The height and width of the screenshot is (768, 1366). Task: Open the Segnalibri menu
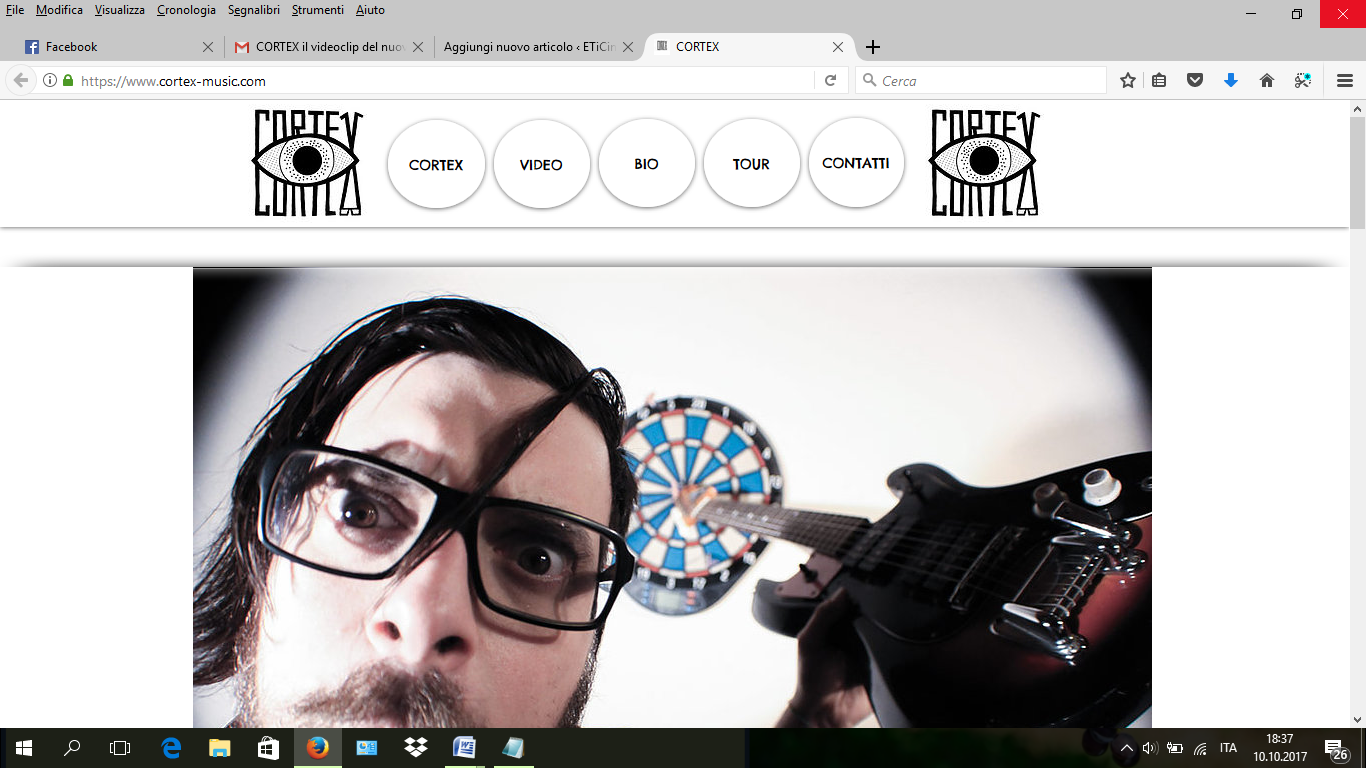253,10
